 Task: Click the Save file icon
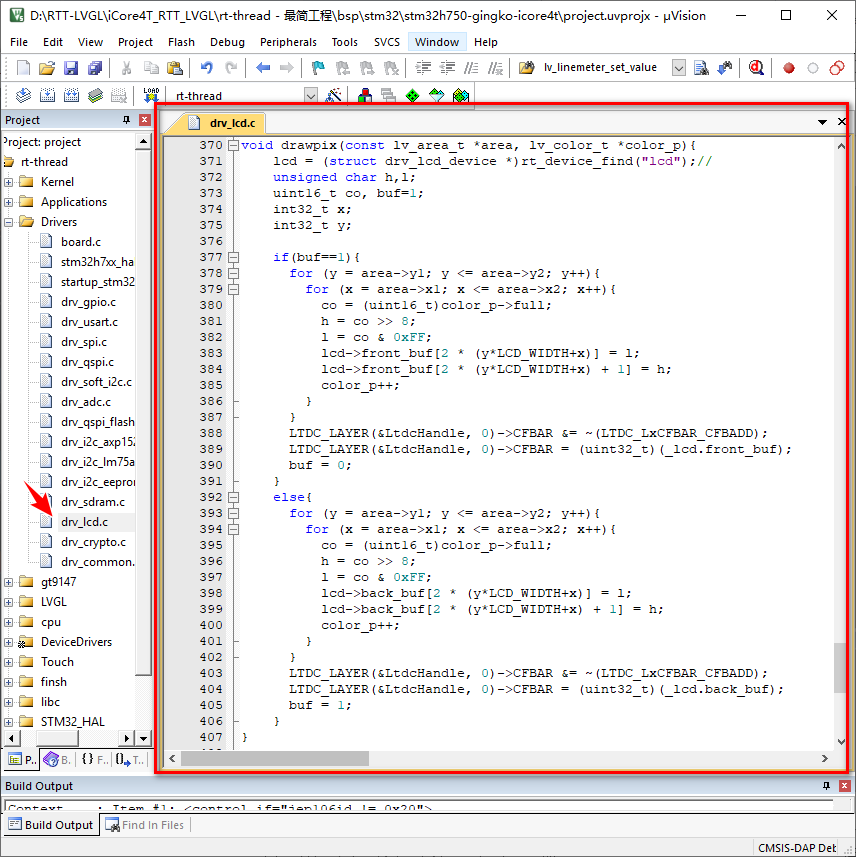click(x=71, y=68)
